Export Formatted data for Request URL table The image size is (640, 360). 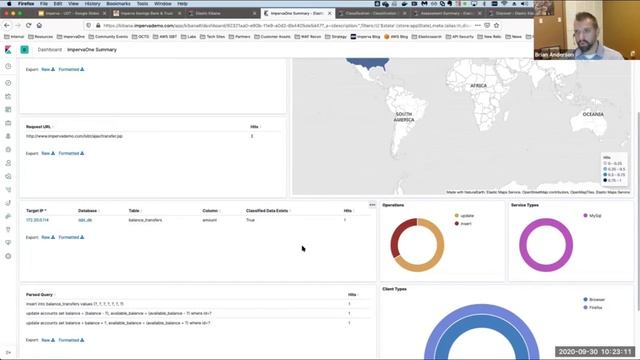(71, 153)
